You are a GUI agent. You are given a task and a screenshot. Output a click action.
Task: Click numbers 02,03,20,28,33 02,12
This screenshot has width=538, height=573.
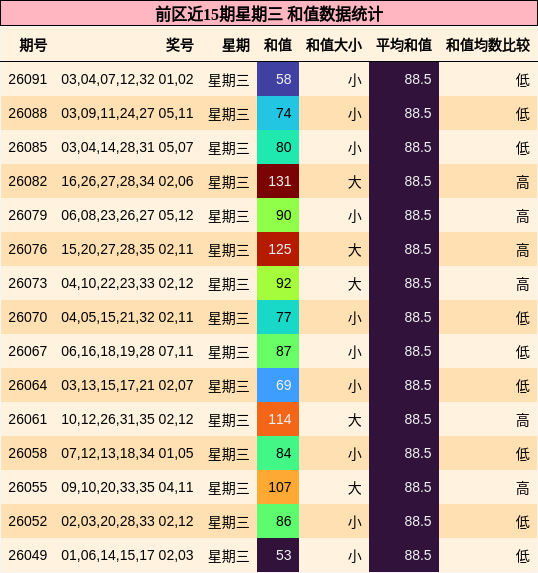coord(127,521)
